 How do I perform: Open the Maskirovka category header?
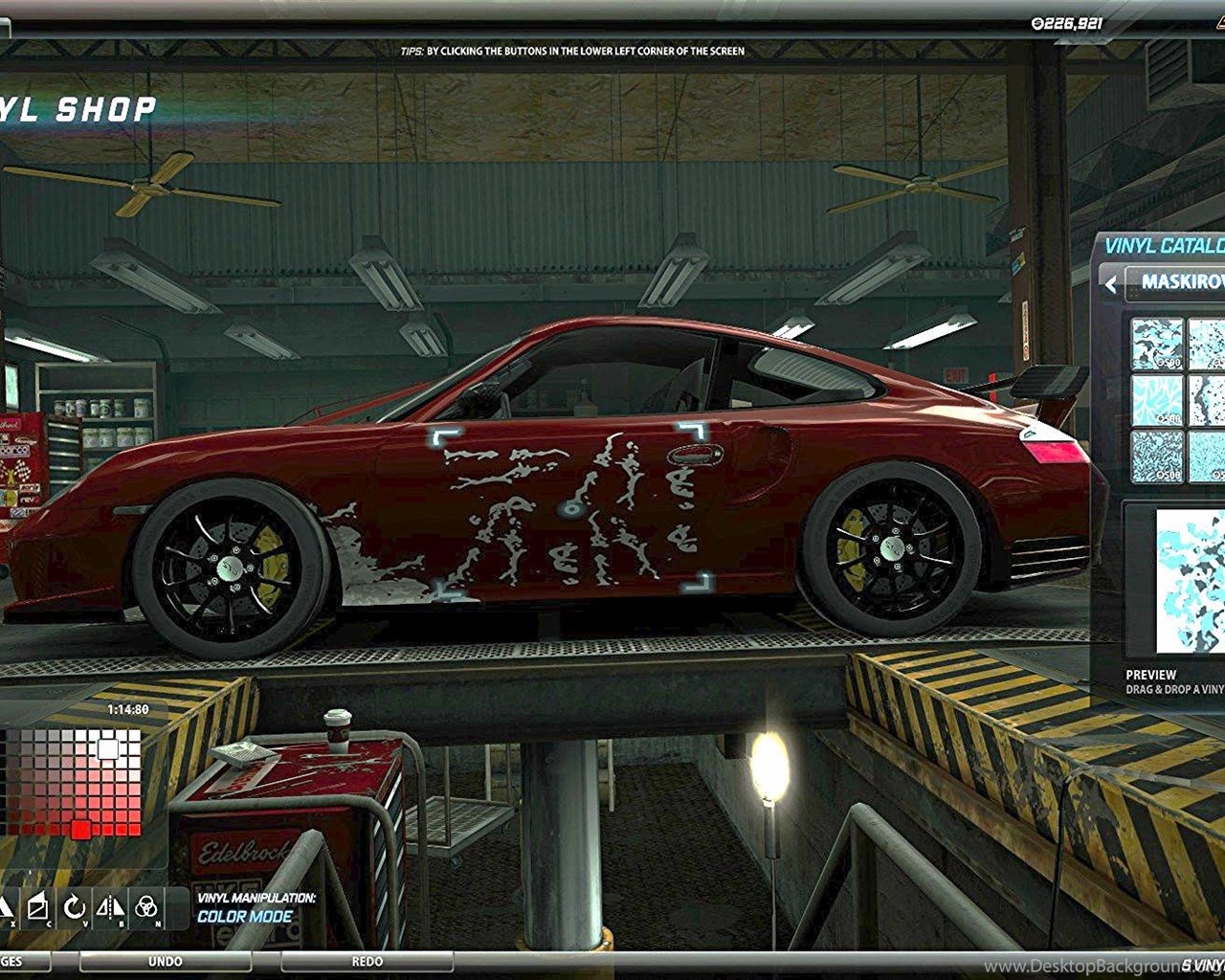tap(1181, 282)
